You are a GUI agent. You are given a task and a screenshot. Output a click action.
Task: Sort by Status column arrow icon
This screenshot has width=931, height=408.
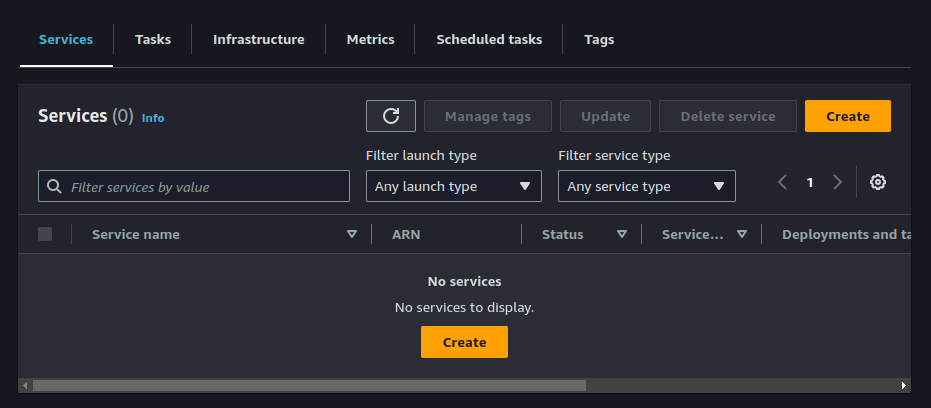click(x=622, y=234)
